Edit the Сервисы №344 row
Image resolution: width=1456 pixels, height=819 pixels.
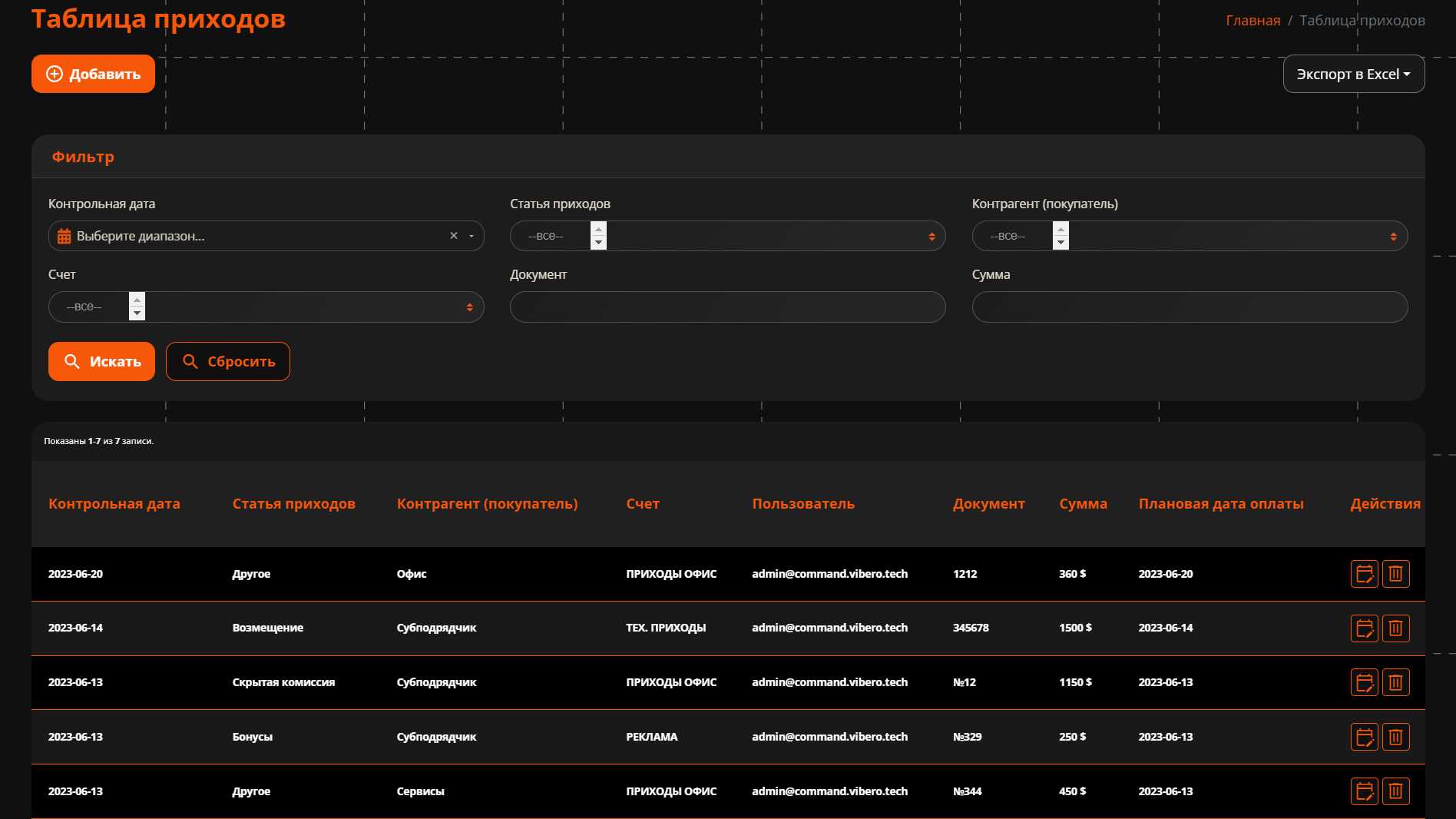click(x=1365, y=791)
